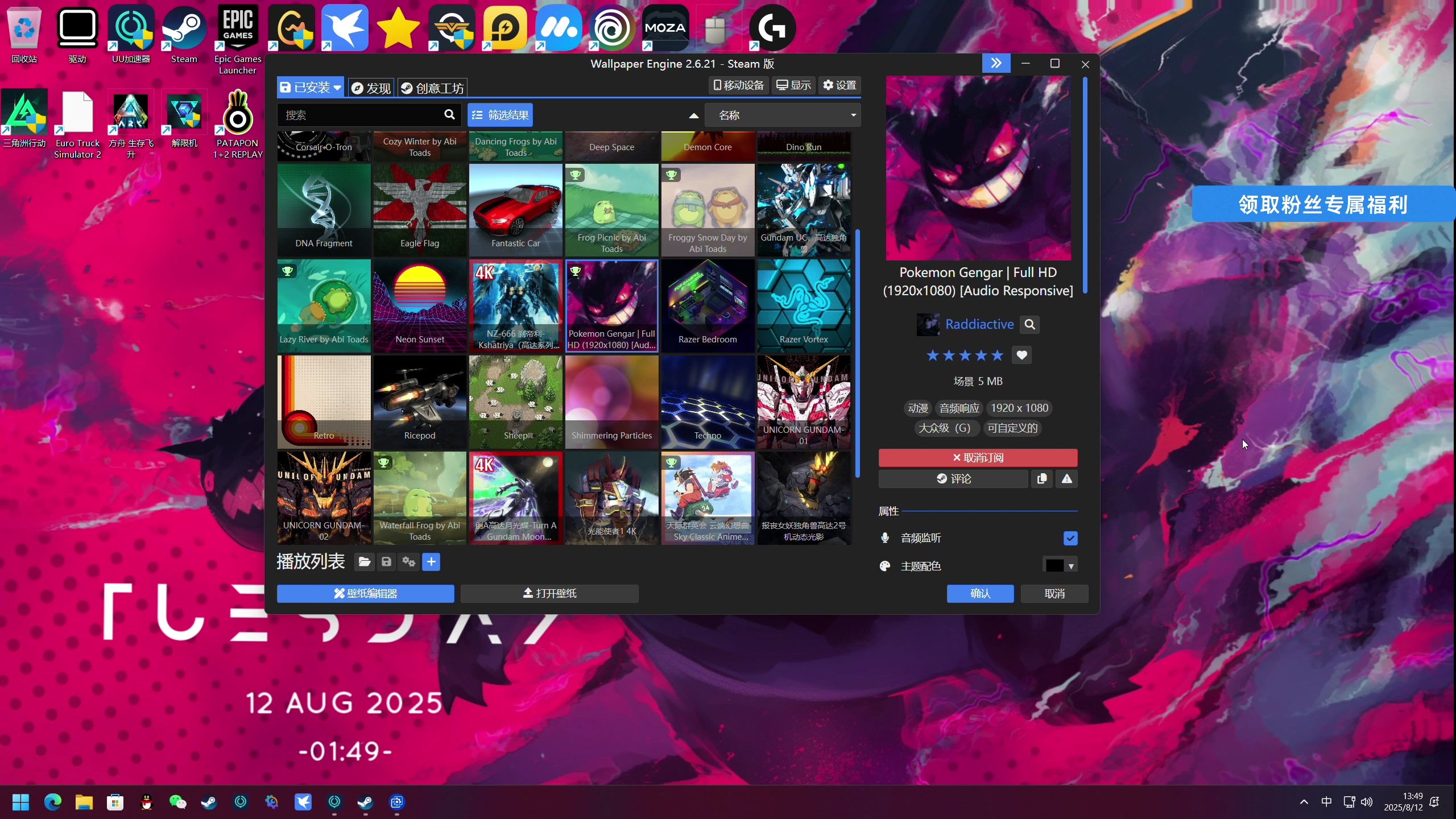This screenshot has height=819, width=1456.
Task: Click the search magnifier icon in the search box
Action: pyautogui.click(x=449, y=115)
